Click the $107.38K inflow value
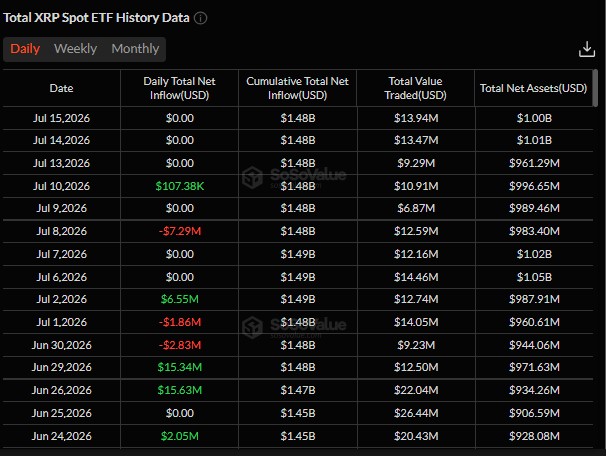Screen dimensions: 606x456 (x=180, y=186)
